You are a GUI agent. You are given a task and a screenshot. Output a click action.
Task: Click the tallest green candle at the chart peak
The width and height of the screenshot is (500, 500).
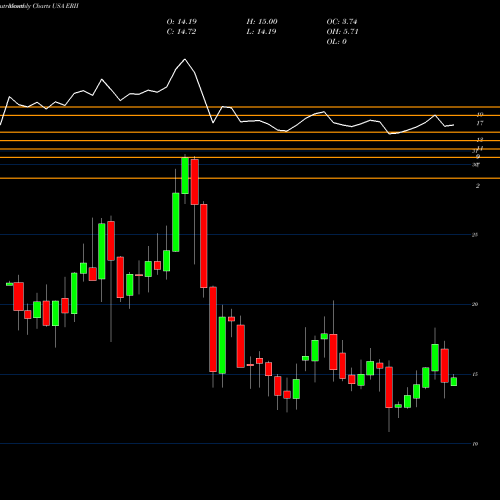(x=185, y=176)
